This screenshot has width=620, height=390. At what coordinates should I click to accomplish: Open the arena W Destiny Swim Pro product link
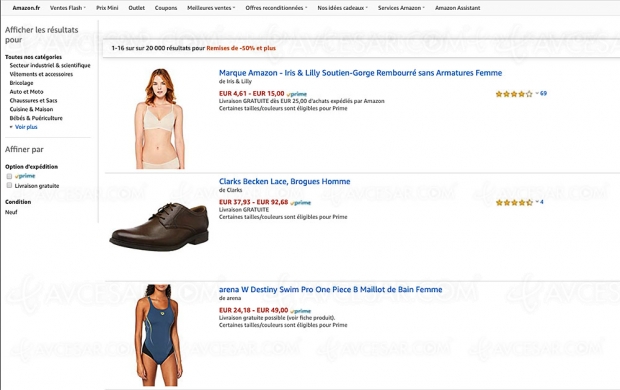click(331, 290)
